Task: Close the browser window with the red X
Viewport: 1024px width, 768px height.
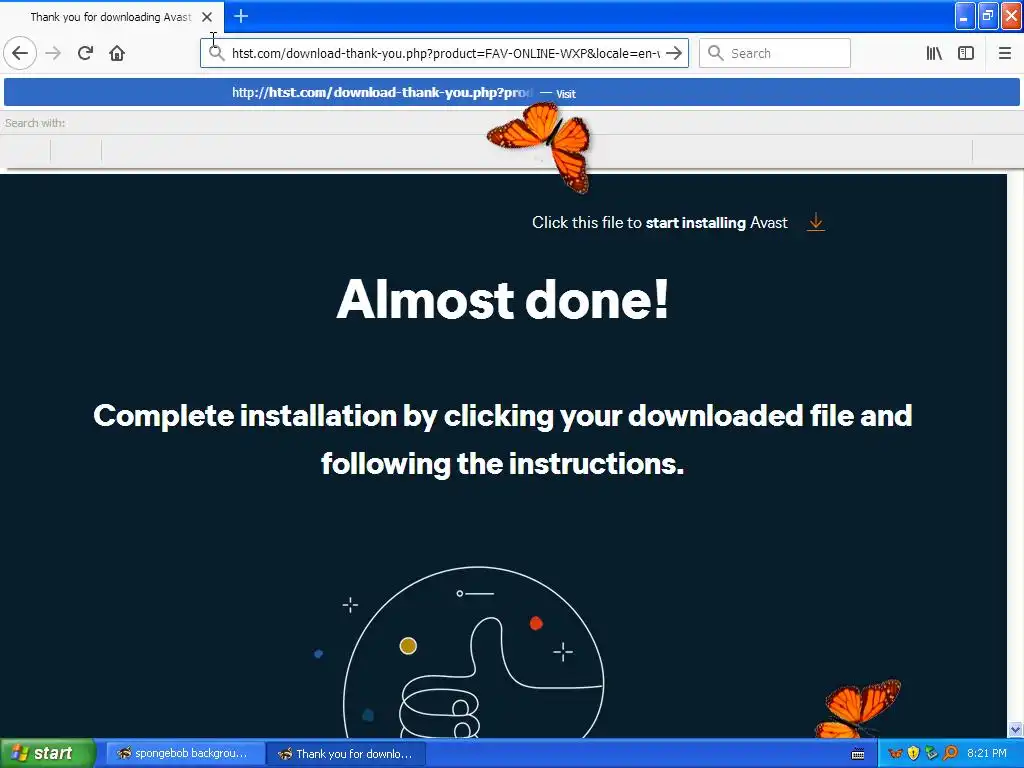Action: (1011, 16)
